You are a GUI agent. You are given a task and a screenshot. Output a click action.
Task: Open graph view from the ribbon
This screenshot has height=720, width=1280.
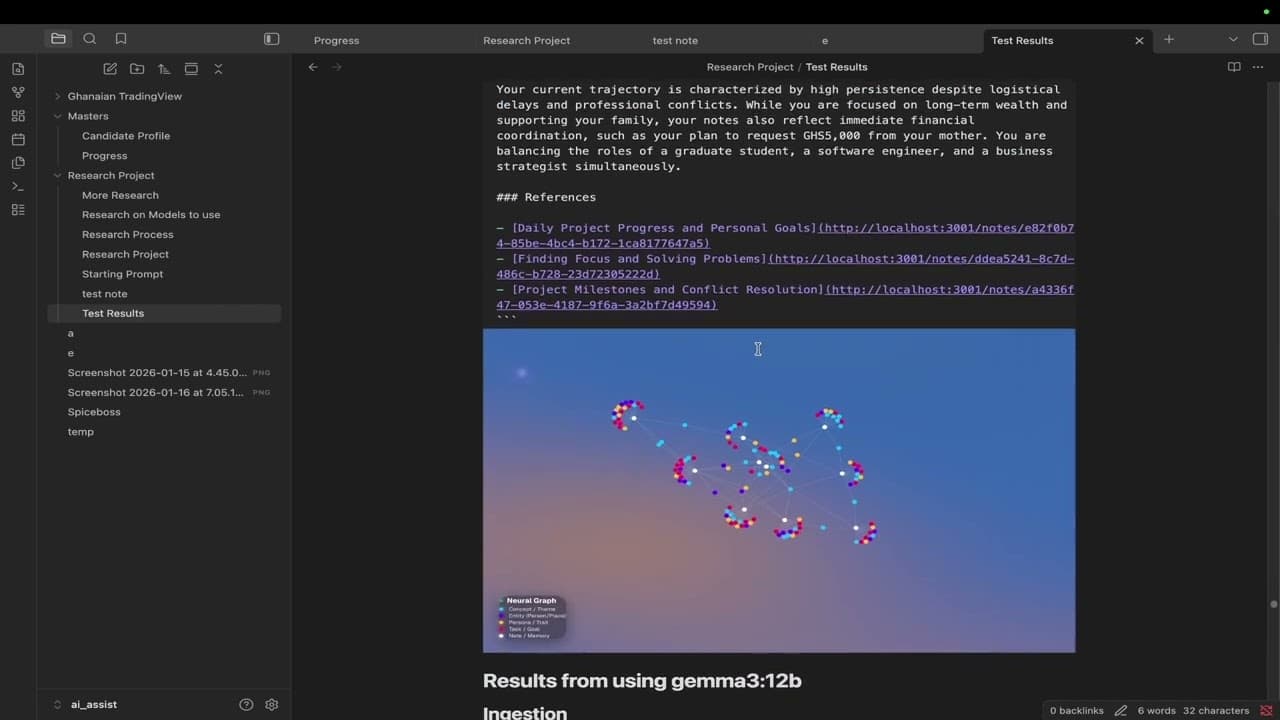[18, 92]
